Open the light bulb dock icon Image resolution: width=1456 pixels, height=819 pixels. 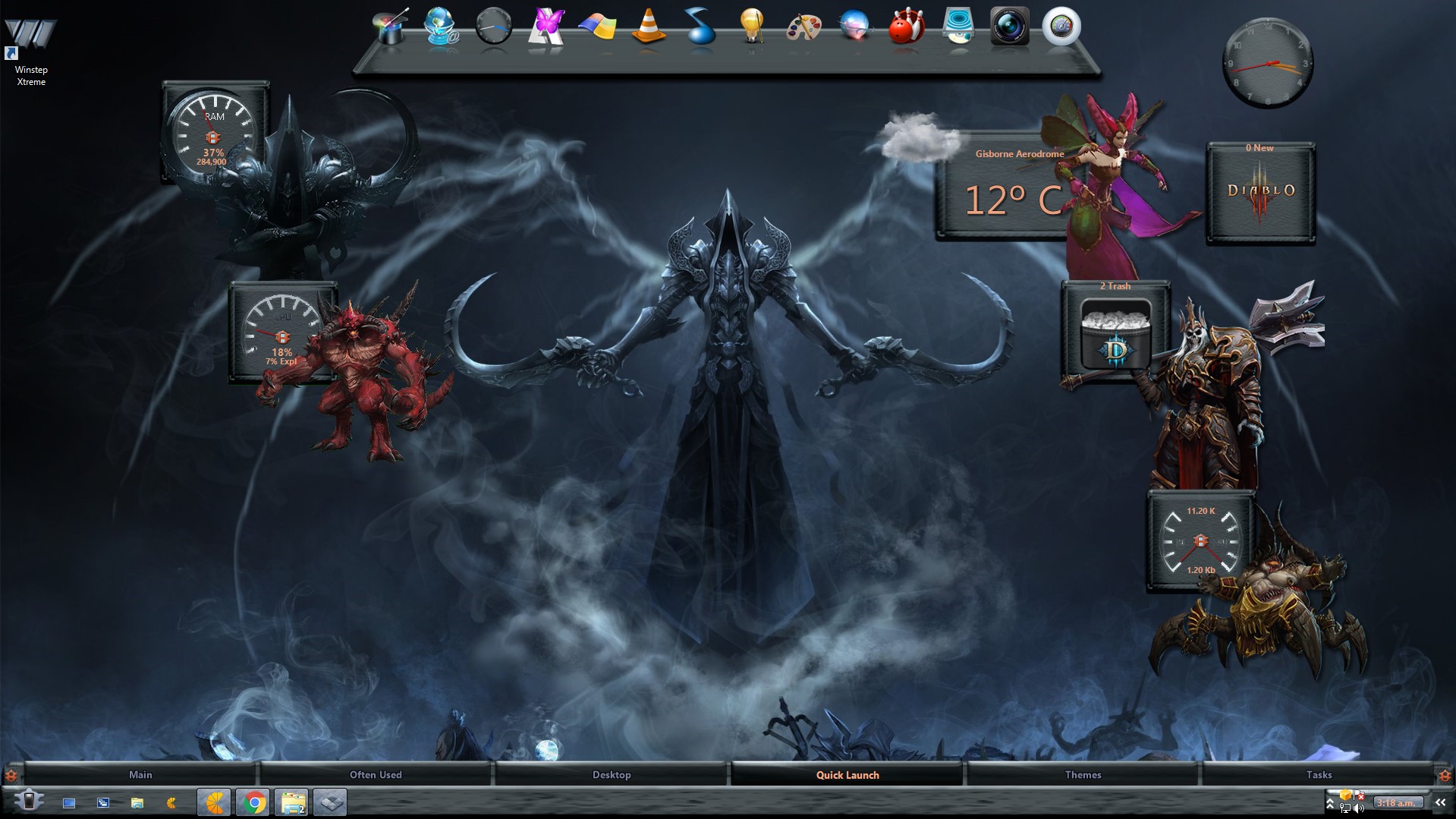(x=751, y=27)
